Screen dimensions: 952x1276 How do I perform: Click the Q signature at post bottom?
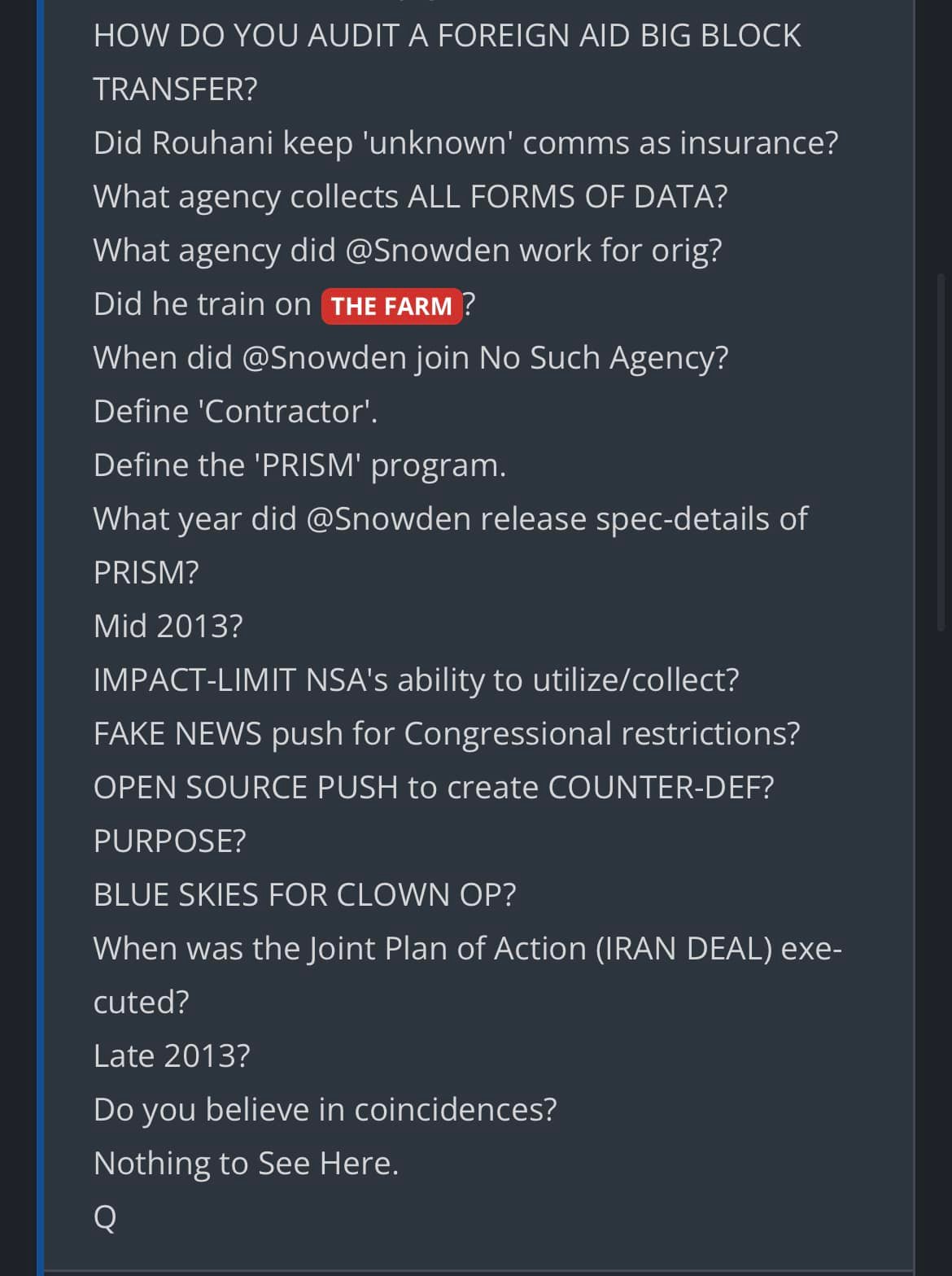[106, 1217]
